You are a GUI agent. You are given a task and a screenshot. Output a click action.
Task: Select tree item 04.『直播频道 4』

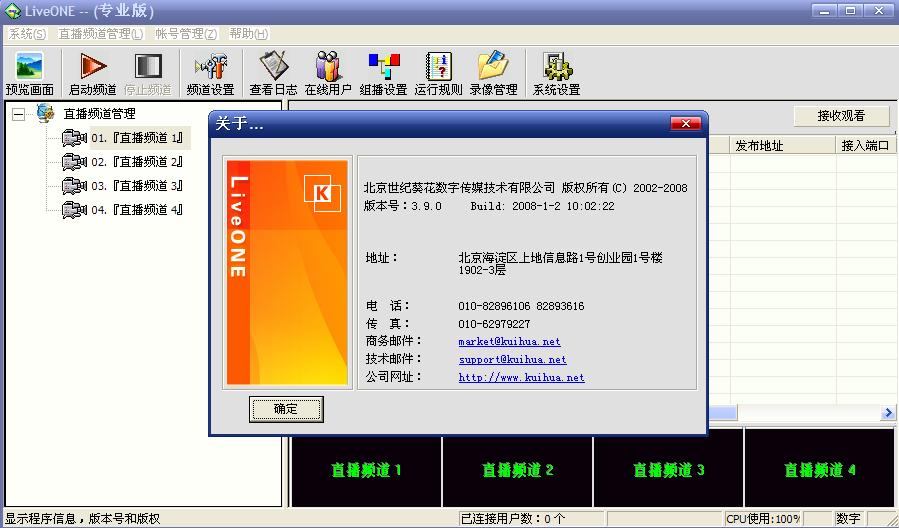click(x=138, y=210)
